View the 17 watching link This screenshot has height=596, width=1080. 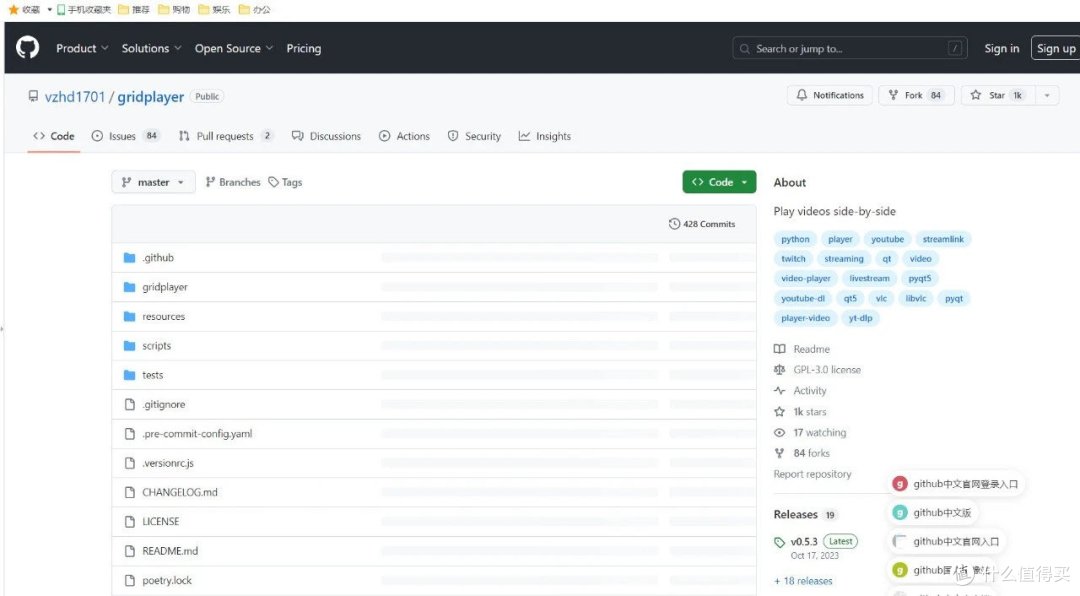point(810,433)
